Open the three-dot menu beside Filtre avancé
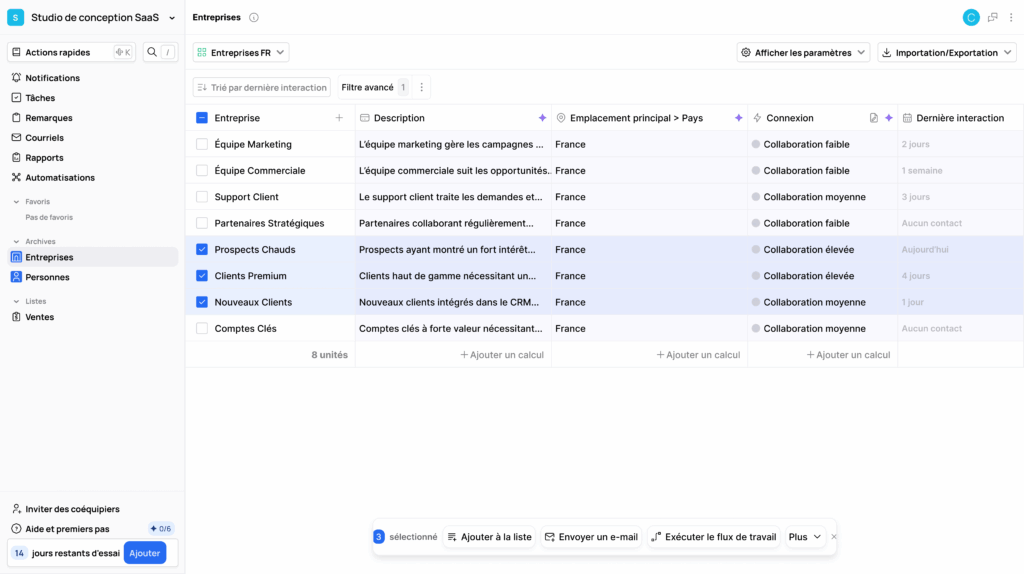Screen dimensions: 1024x574 pos(421,88)
